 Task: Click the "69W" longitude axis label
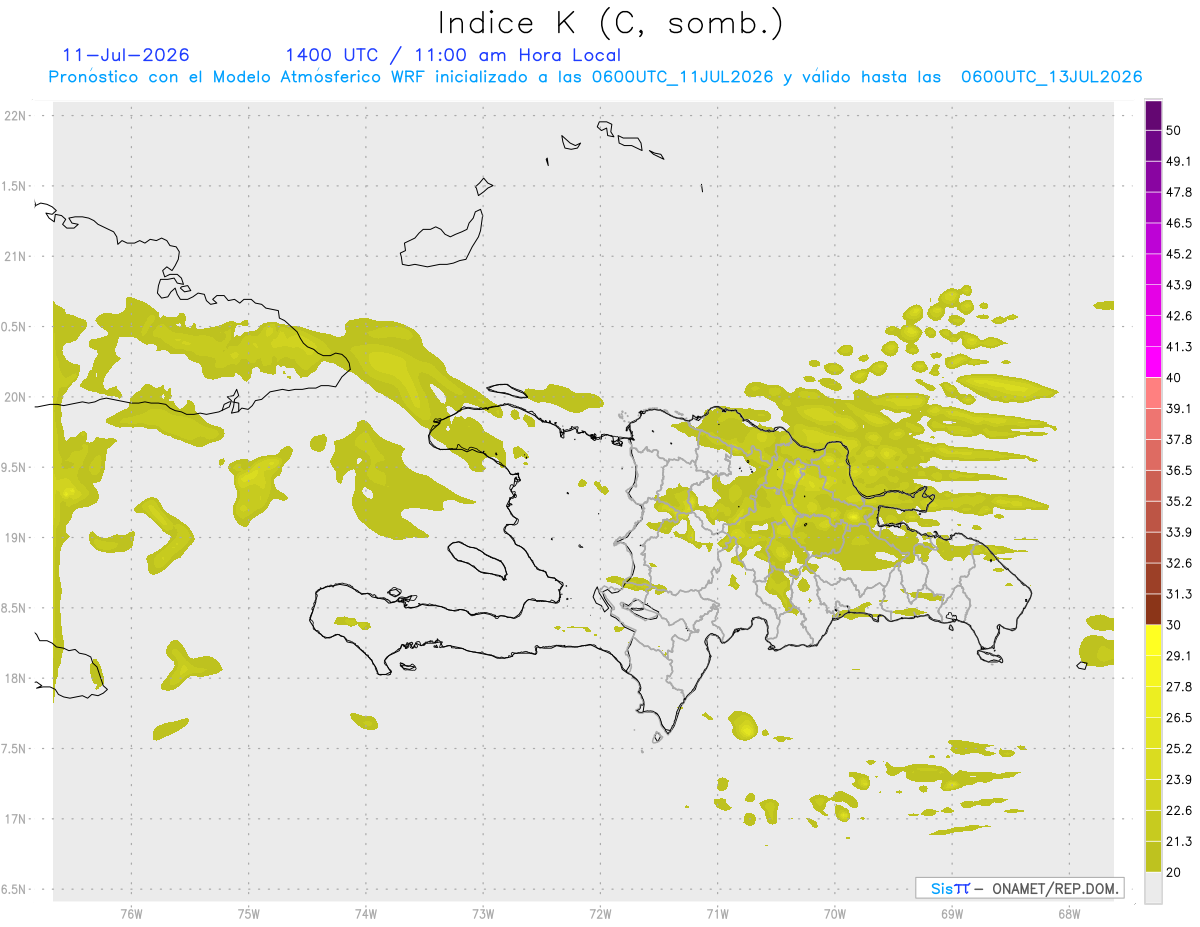point(952,913)
